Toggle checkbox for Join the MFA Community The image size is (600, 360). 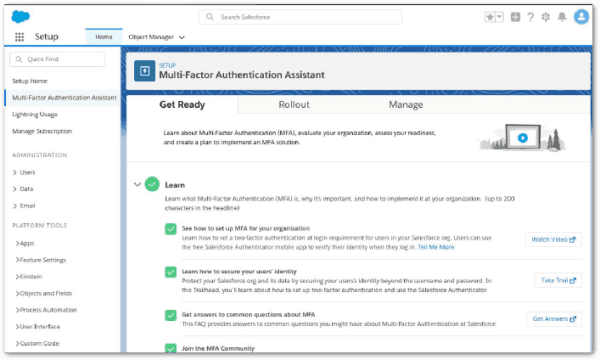coord(171,348)
